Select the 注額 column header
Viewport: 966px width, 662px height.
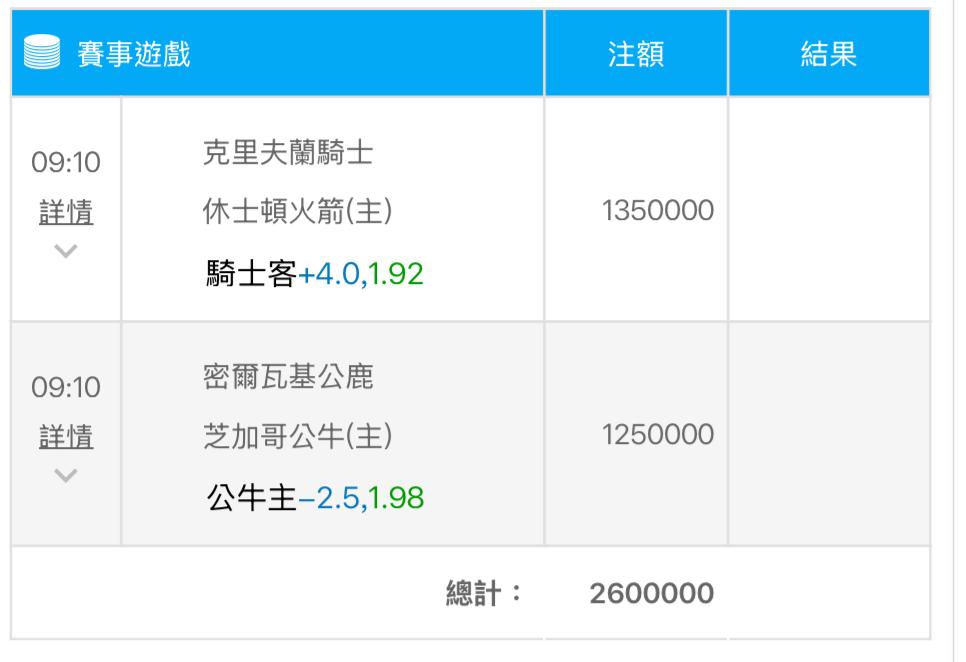pos(635,55)
